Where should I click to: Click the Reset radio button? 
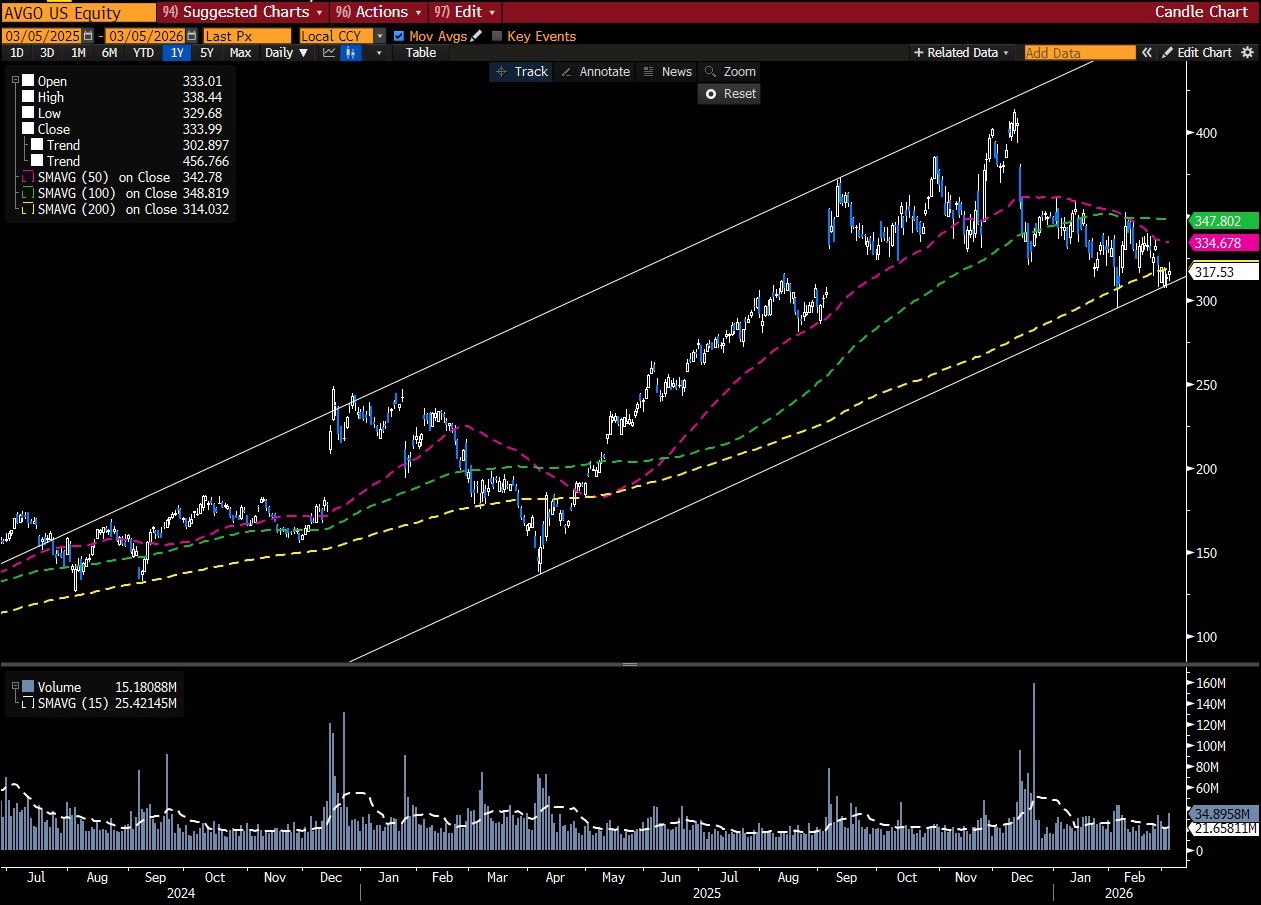tap(729, 94)
